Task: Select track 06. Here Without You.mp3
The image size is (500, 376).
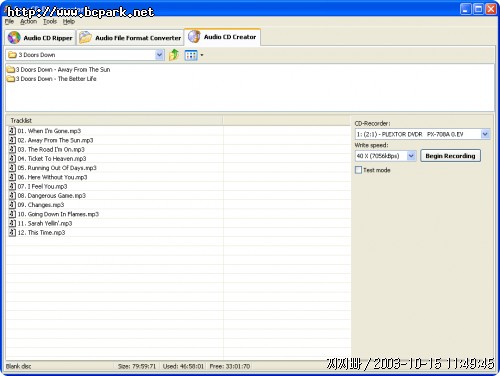Action: (x=52, y=177)
